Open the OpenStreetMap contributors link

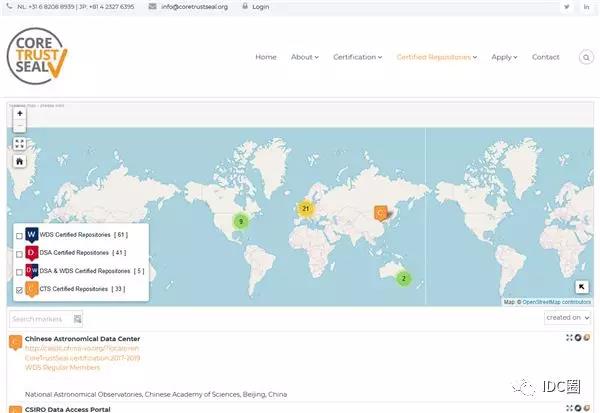tap(556, 302)
